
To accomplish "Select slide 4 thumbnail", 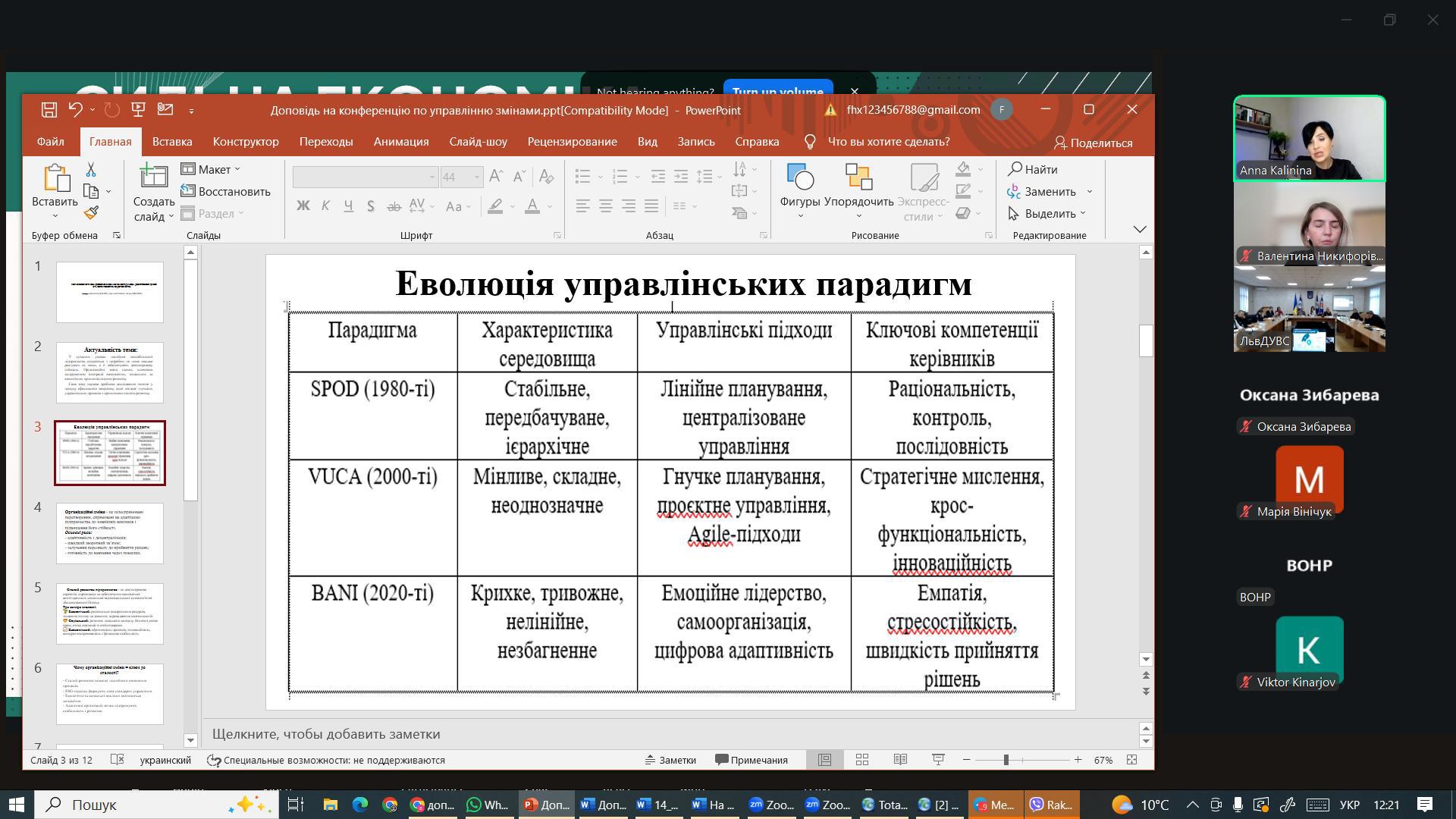I will click(110, 533).
